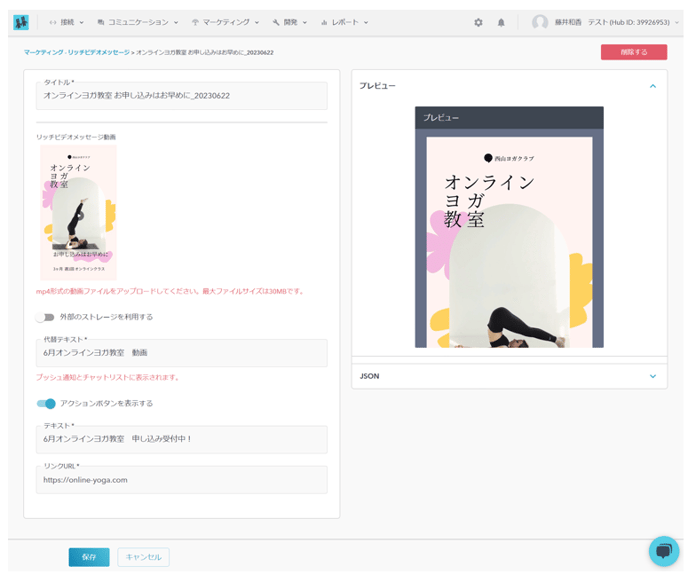
Task: Collapse the プレビュー panel chevron
Action: tap(653, 86)
